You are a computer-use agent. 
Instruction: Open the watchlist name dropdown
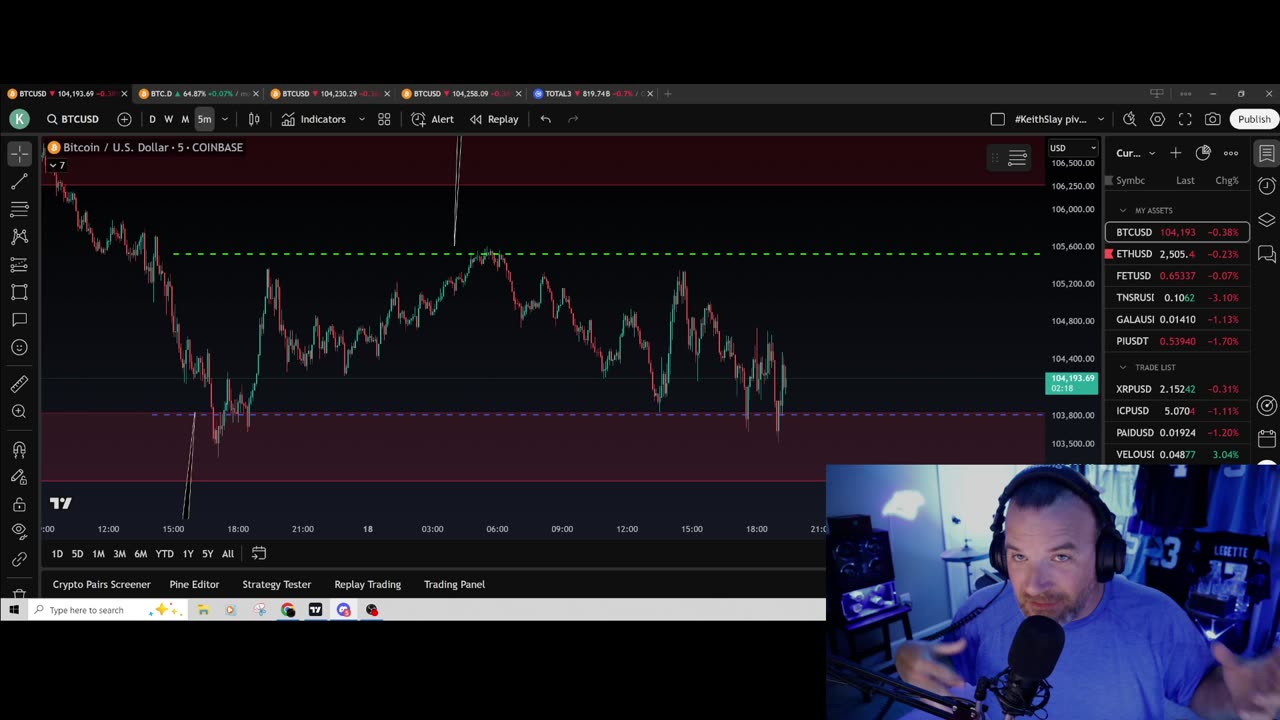point(1136,153)
